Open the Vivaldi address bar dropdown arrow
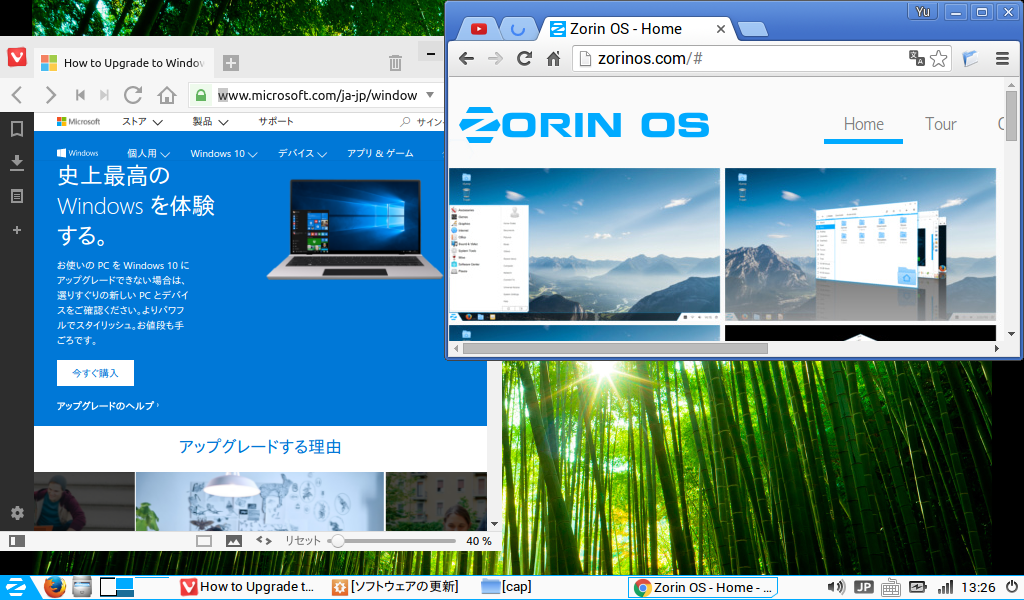The image size is (1024, 600). point(430,95)
